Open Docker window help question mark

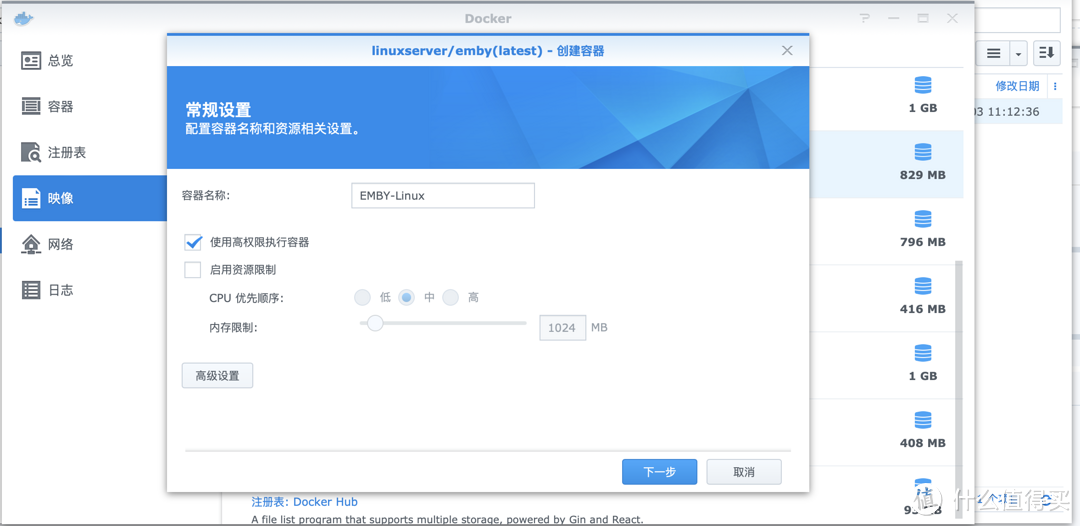(x=864, y=19)
